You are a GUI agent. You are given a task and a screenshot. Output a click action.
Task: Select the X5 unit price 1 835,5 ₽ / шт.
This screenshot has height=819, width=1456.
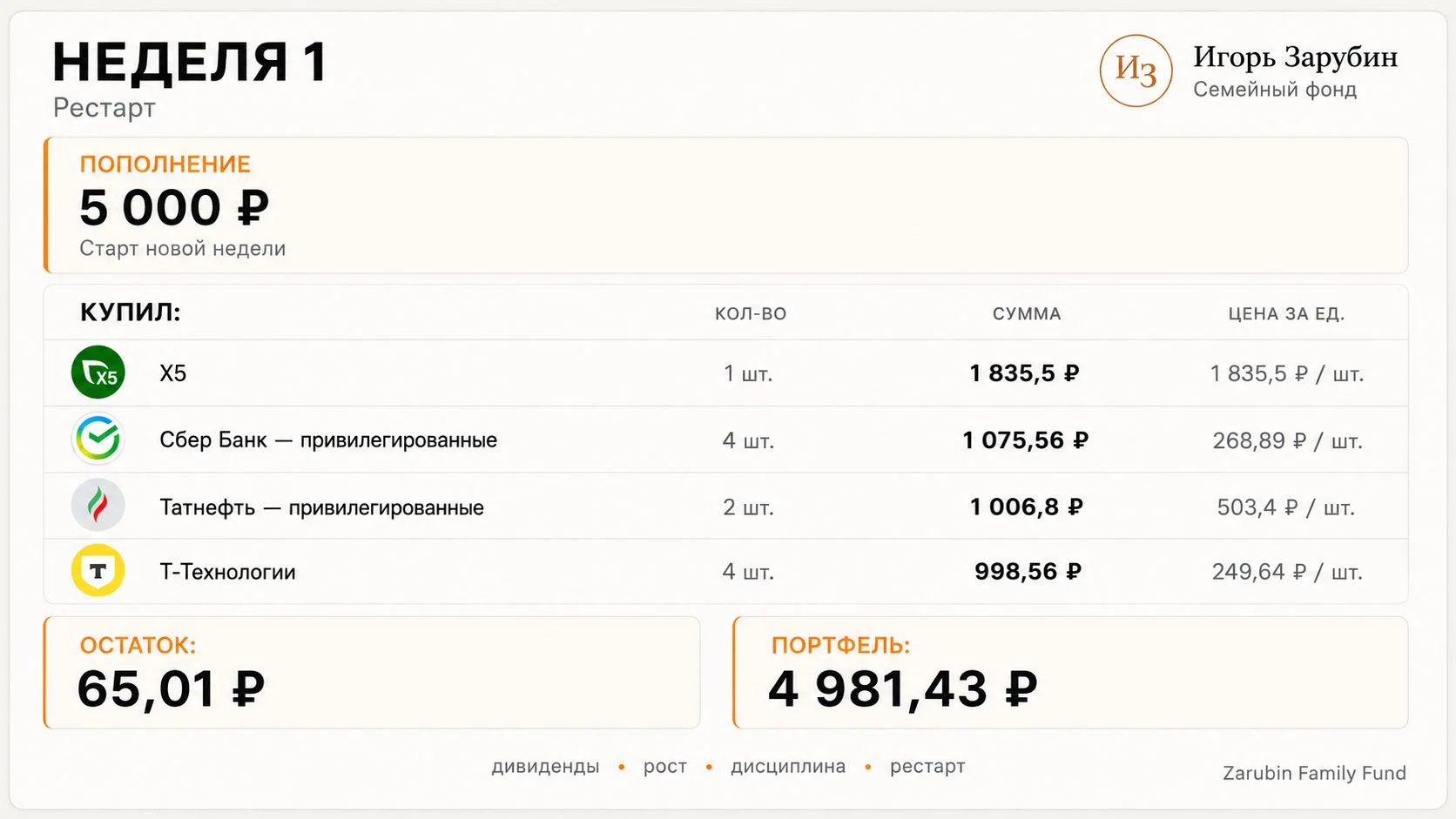pos(1287,374)
